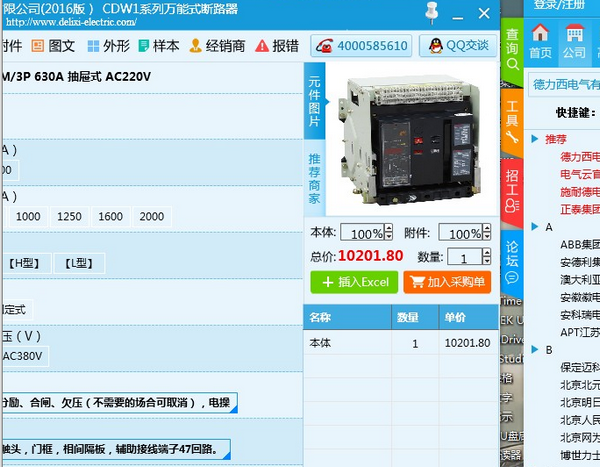Viewport: 600px width, 467px height.
Task: Click the pushpin icon in title bar
Action: [x=433, y=13]
